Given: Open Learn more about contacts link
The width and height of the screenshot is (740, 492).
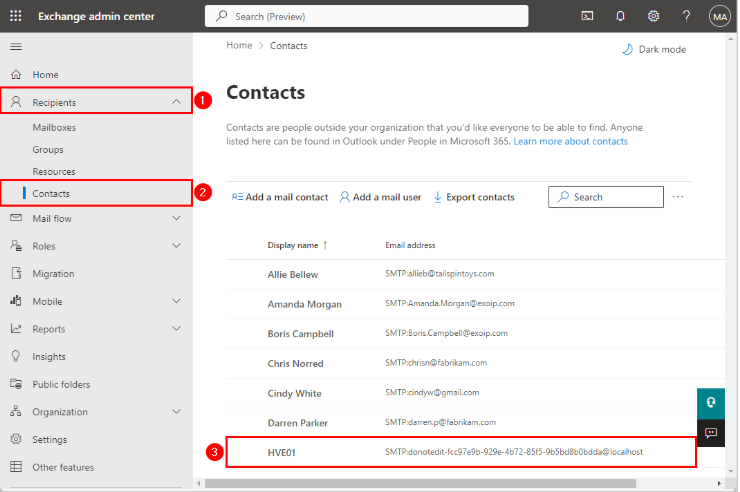Looking at the screenshot, I should pos(570,142).
